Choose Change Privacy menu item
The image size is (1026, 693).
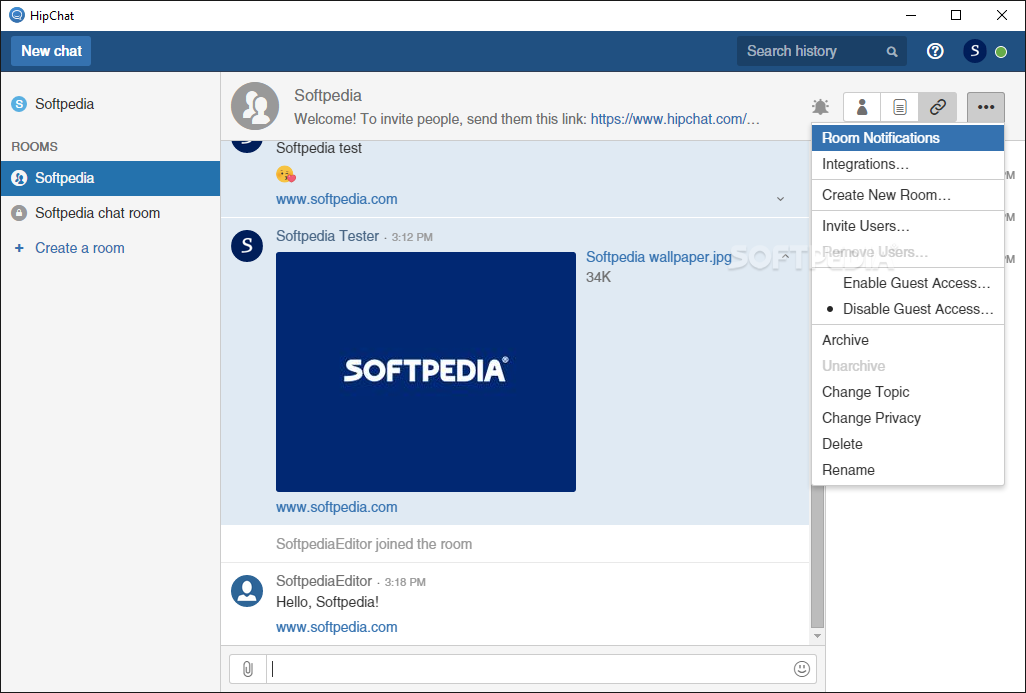pyautogui.click(x=908, y=418)
